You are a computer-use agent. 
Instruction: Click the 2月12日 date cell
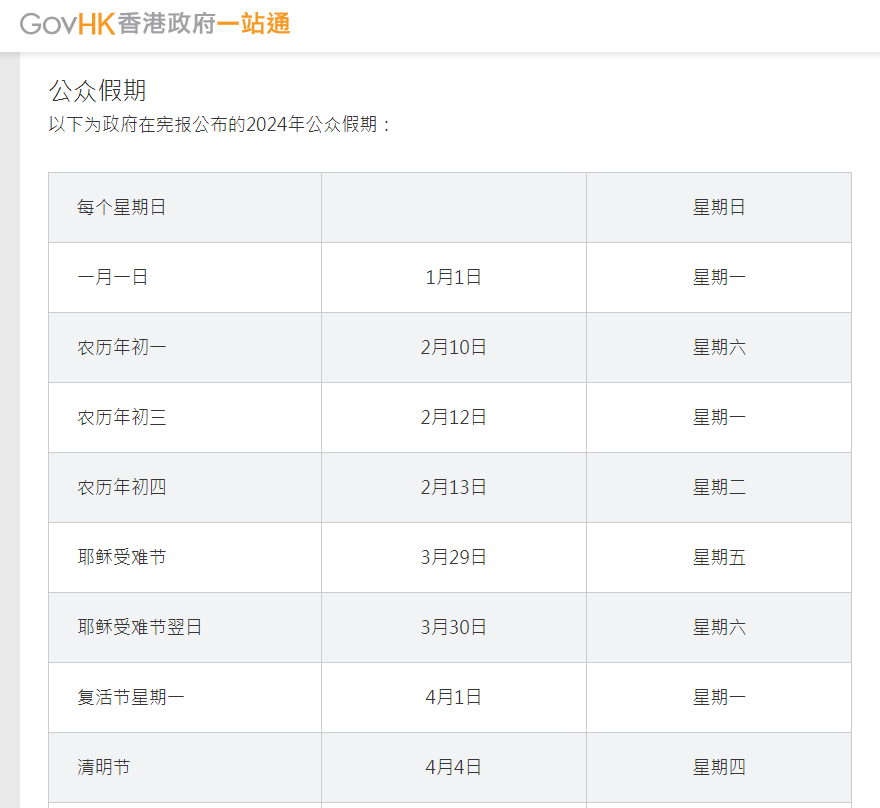click(453, 418)
